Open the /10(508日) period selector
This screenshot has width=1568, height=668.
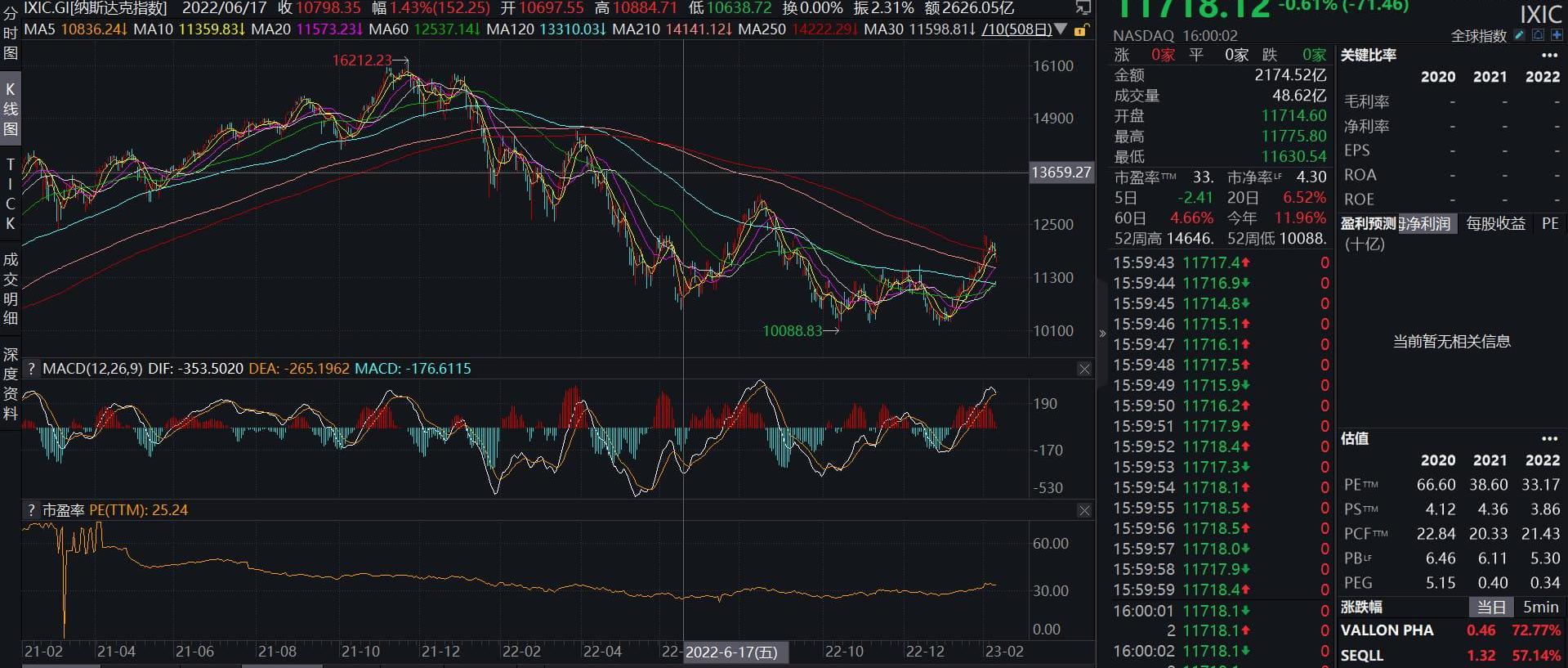1016,29
